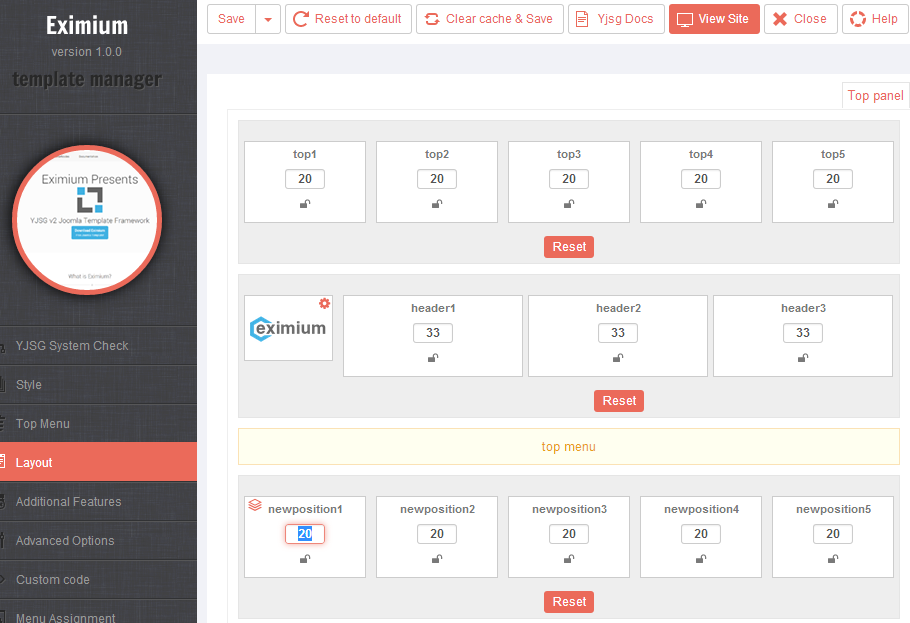Toggle the lock icon under top2
This screenshot has height=623, width=910.
coord(437,204)
